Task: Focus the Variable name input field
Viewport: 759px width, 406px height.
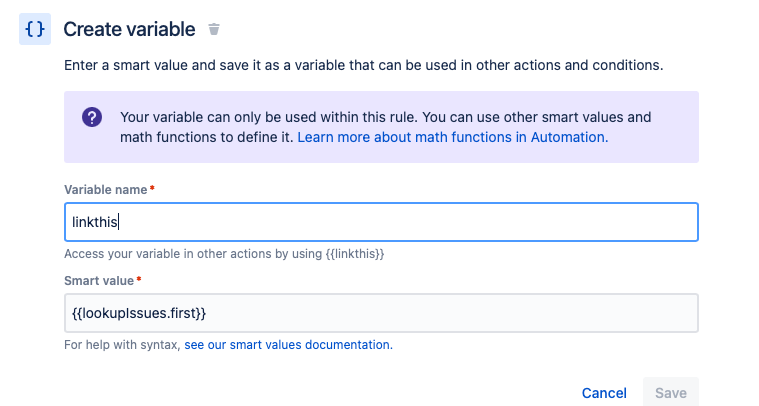Action: tap(381, 222)
